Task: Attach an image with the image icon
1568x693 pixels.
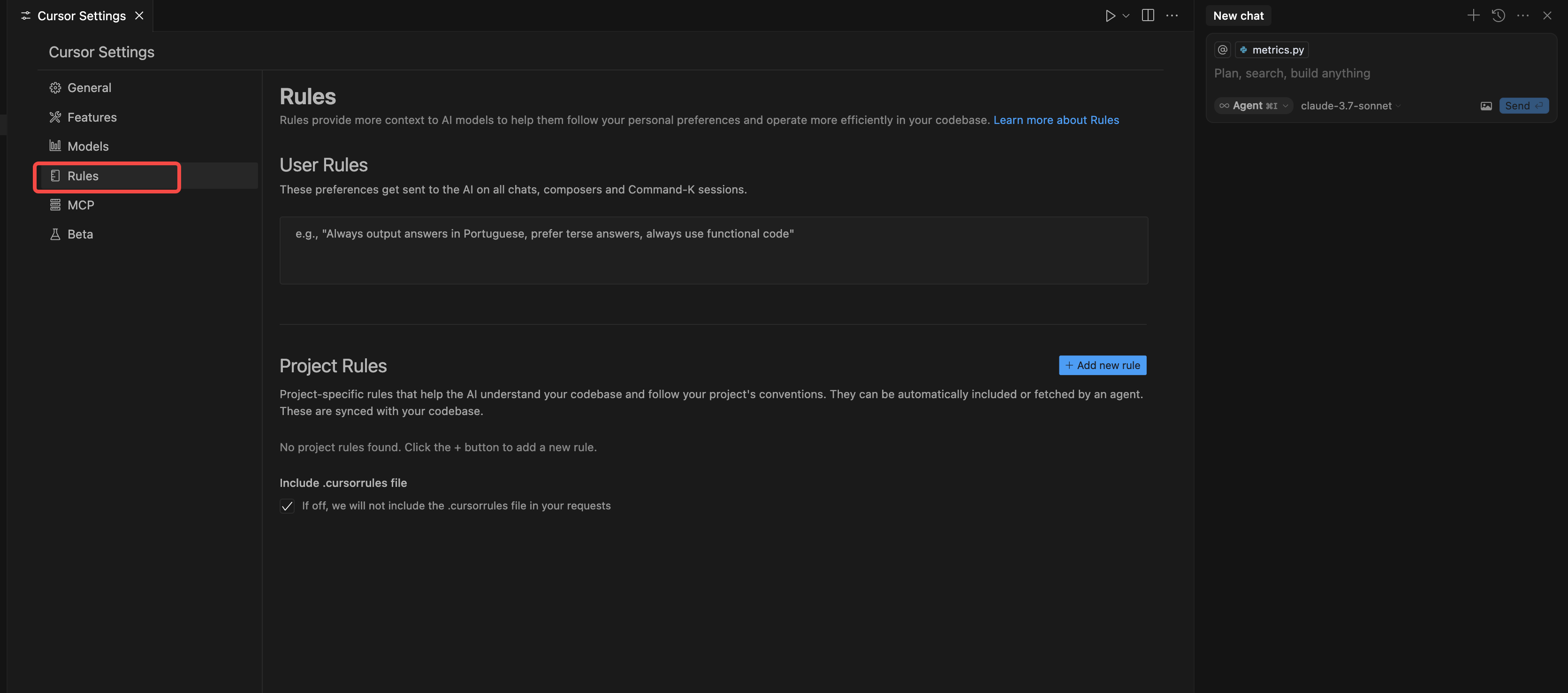Action: 1486,106
